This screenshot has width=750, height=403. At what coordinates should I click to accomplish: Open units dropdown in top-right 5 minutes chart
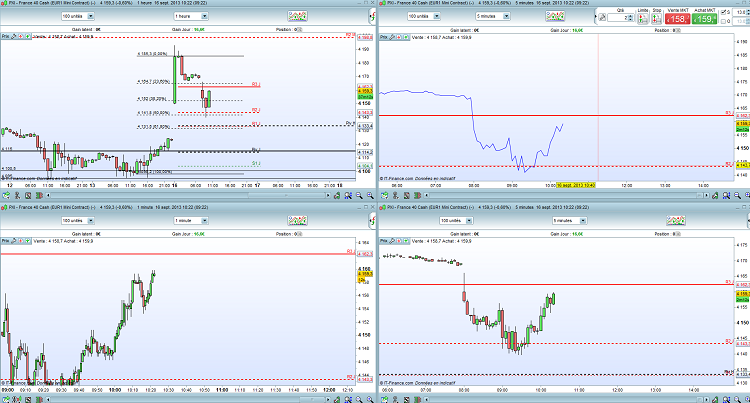coord(424,16)
